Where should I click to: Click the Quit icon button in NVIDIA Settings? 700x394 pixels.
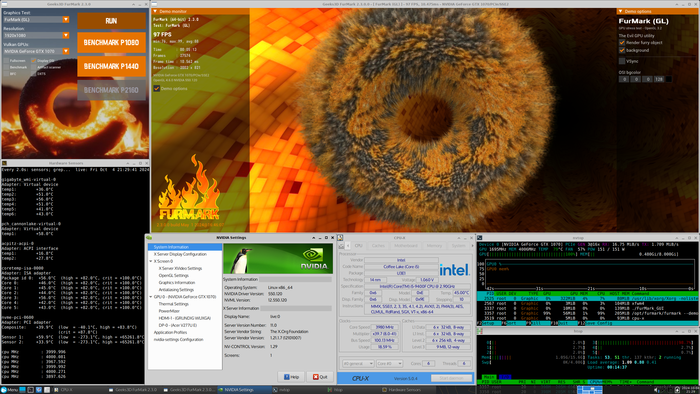tap(320, 377)
